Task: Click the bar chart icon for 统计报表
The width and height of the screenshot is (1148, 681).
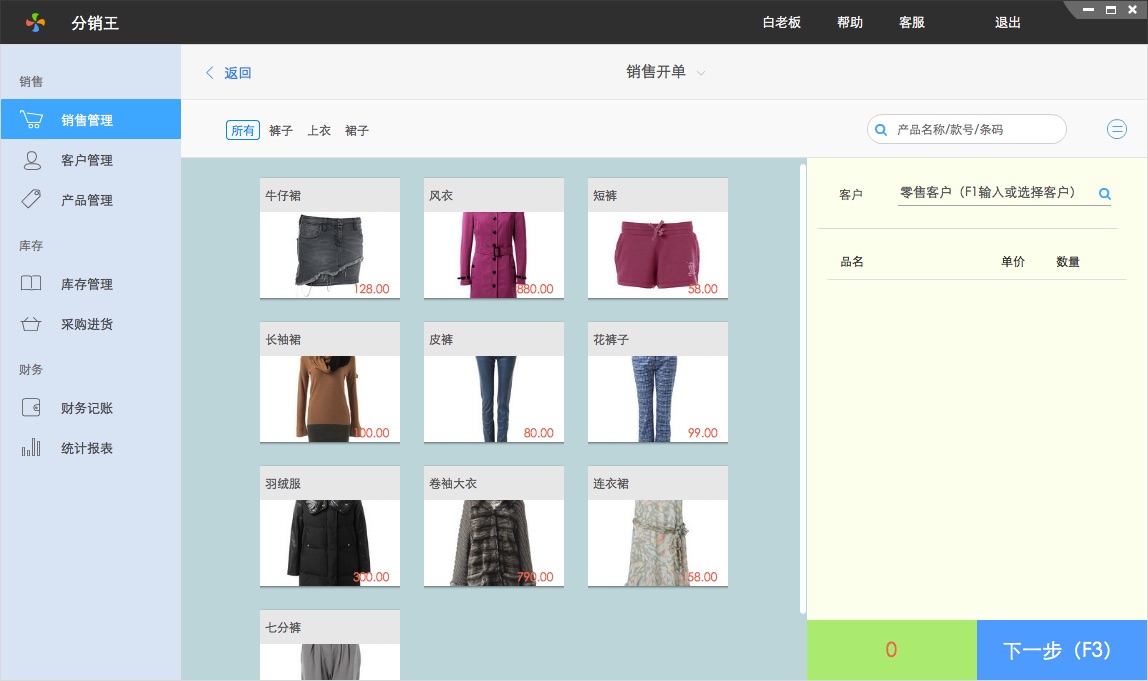Action: point(31,448)
